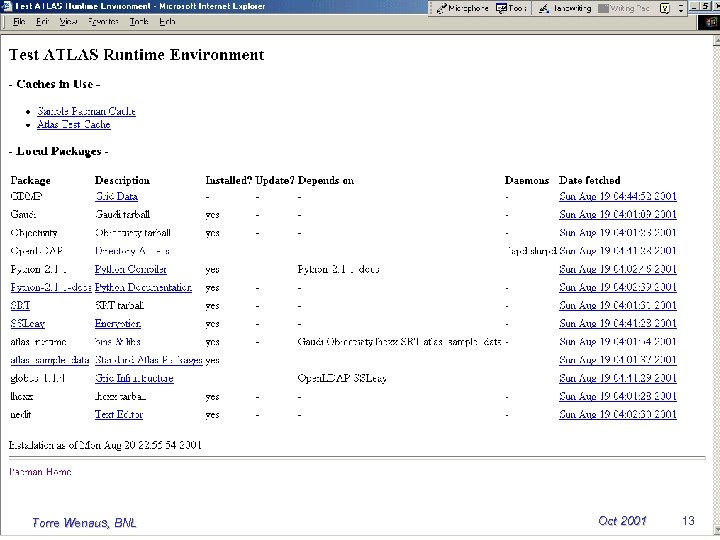Open the View menu
Screen dimensions: 720x540
[68, 22]
